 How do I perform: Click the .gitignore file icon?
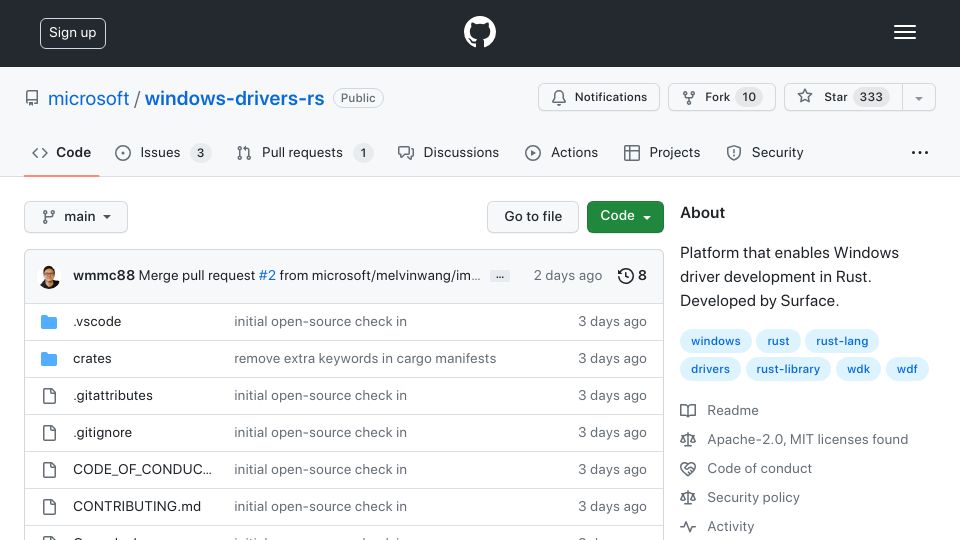tap(49, 433)
